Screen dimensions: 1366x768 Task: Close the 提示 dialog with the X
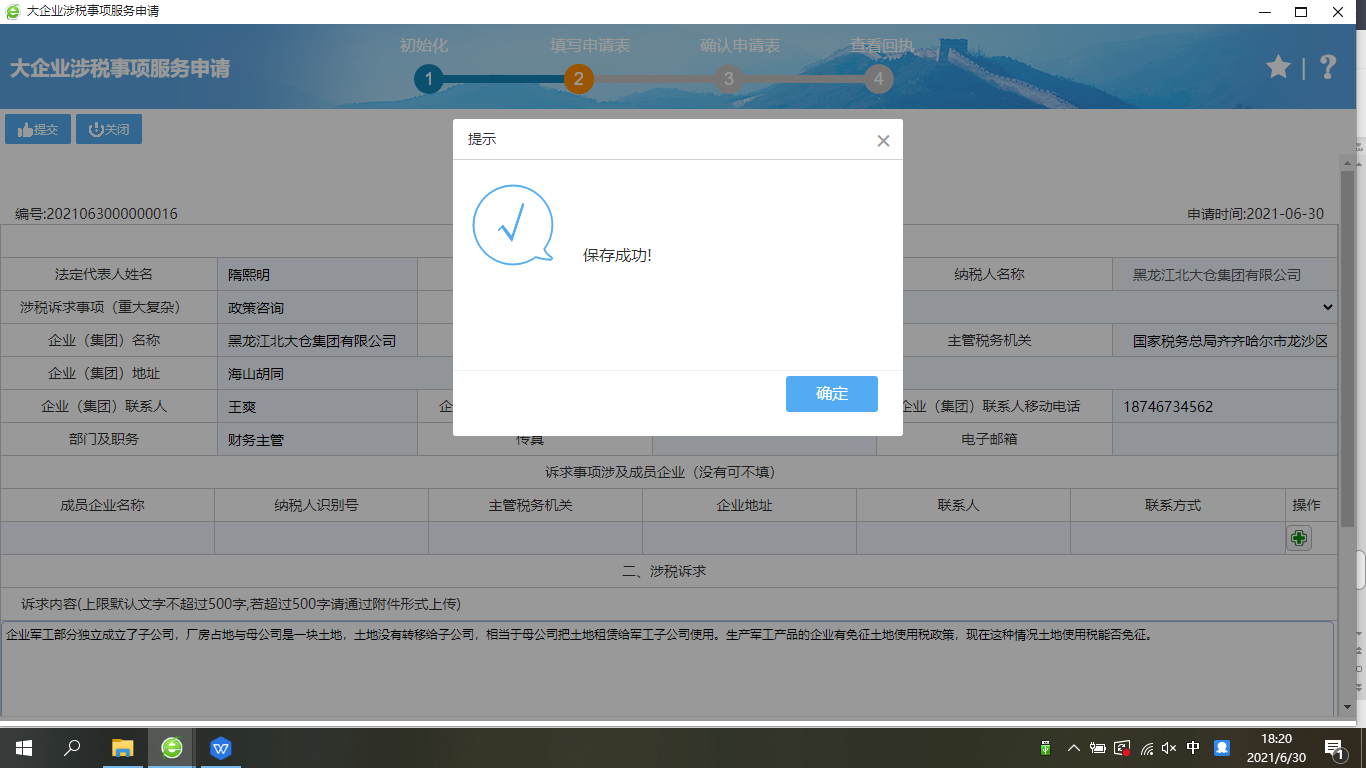point(883,141)
